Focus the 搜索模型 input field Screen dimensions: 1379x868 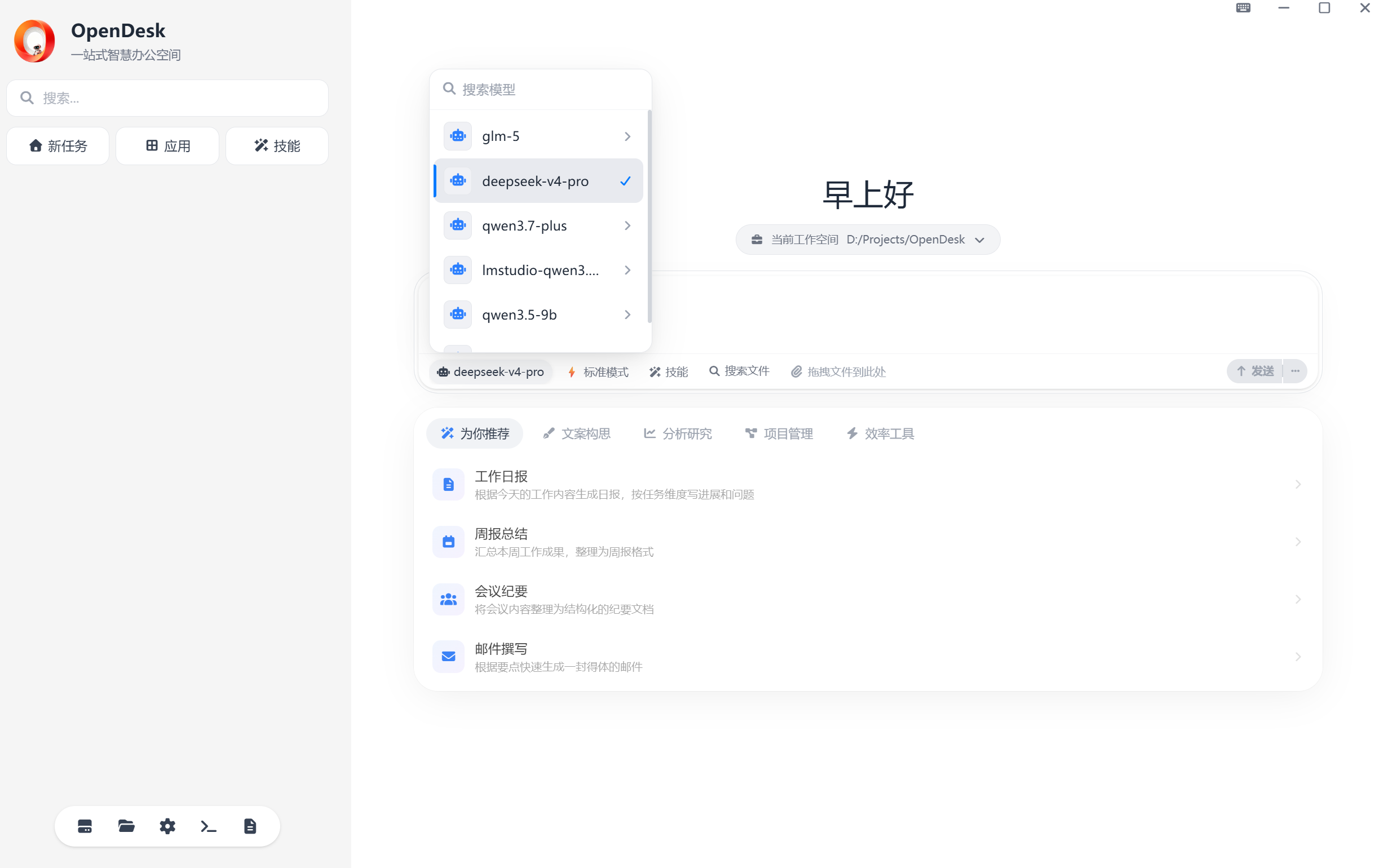[x=541, y=89]
